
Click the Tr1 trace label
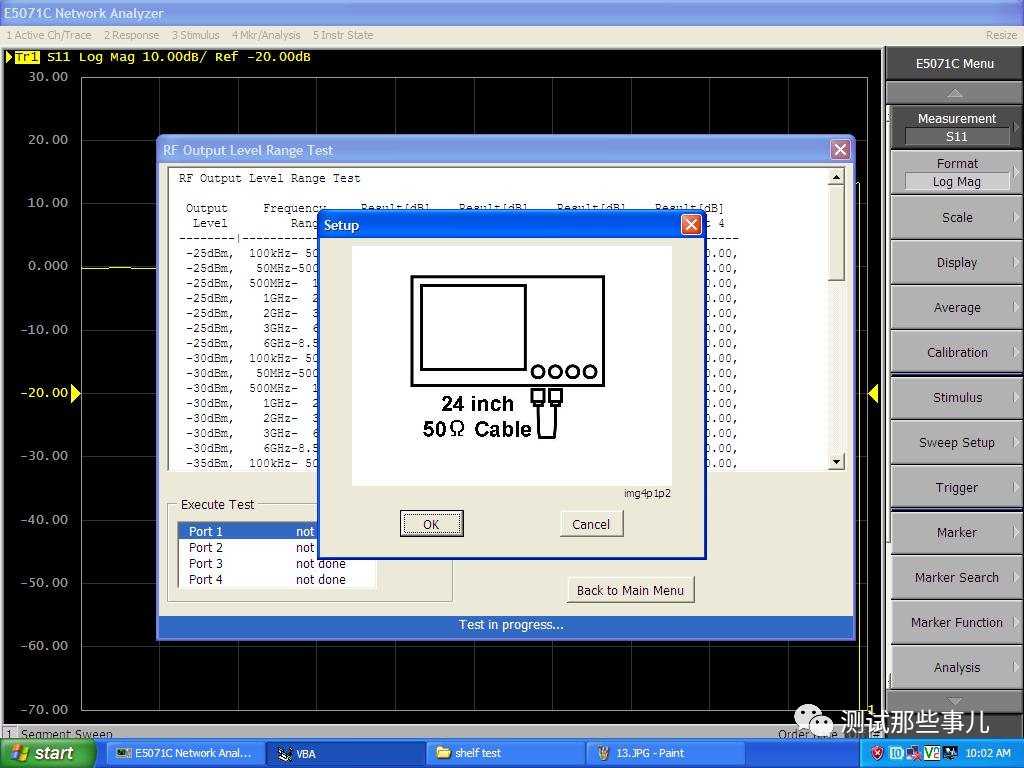[x=27, y=57]
